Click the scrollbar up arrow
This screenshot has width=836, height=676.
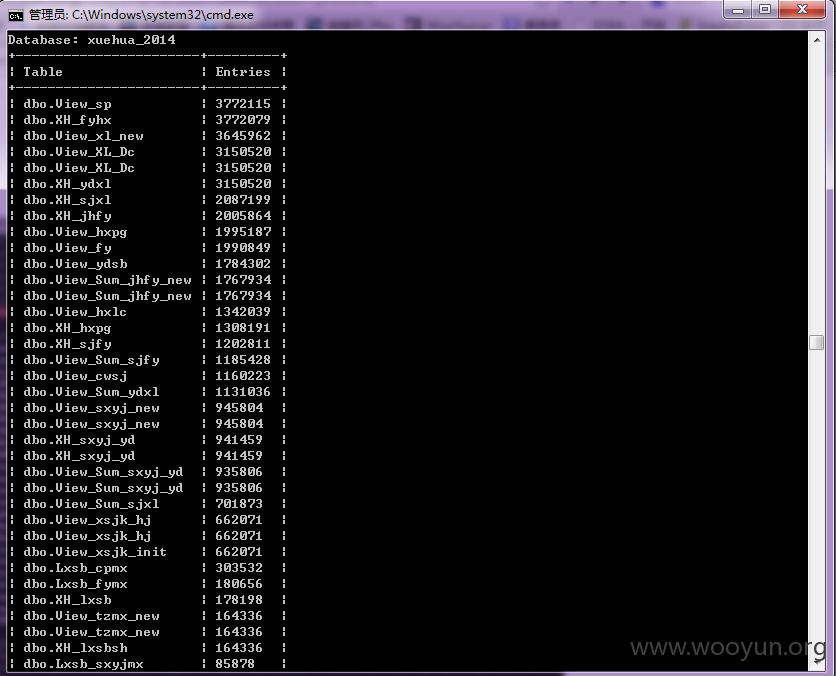coord(816,40)
